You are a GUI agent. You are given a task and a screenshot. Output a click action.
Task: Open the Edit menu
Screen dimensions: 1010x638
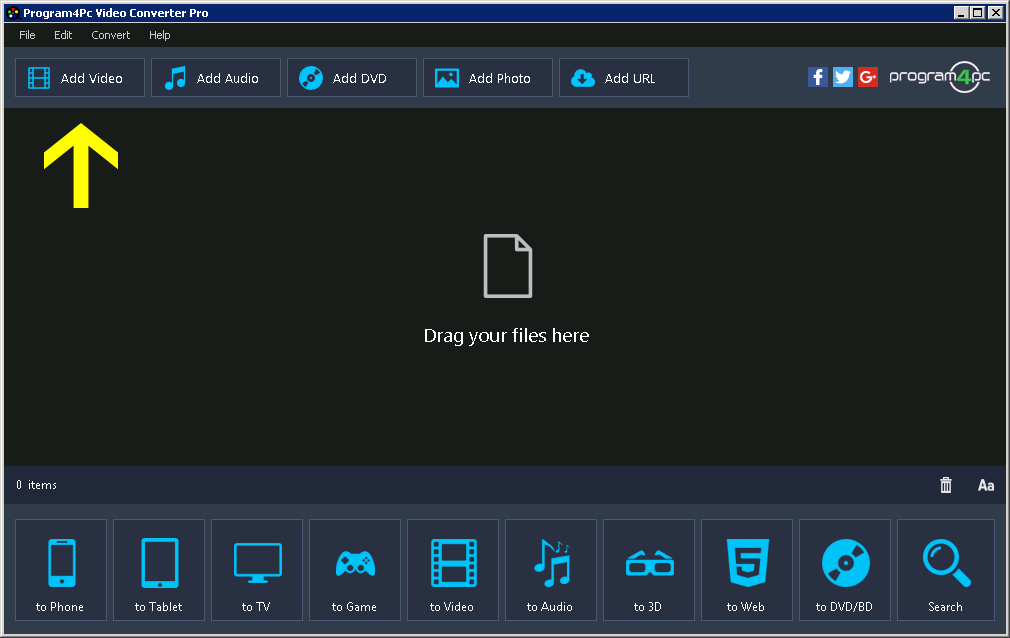62,35
